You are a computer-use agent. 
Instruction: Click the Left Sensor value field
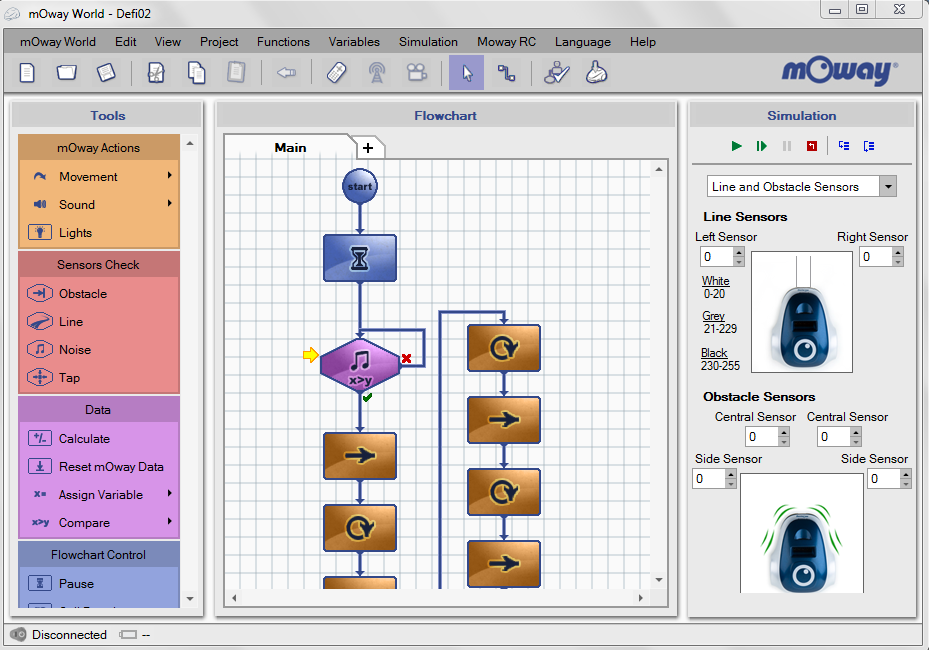717,257
